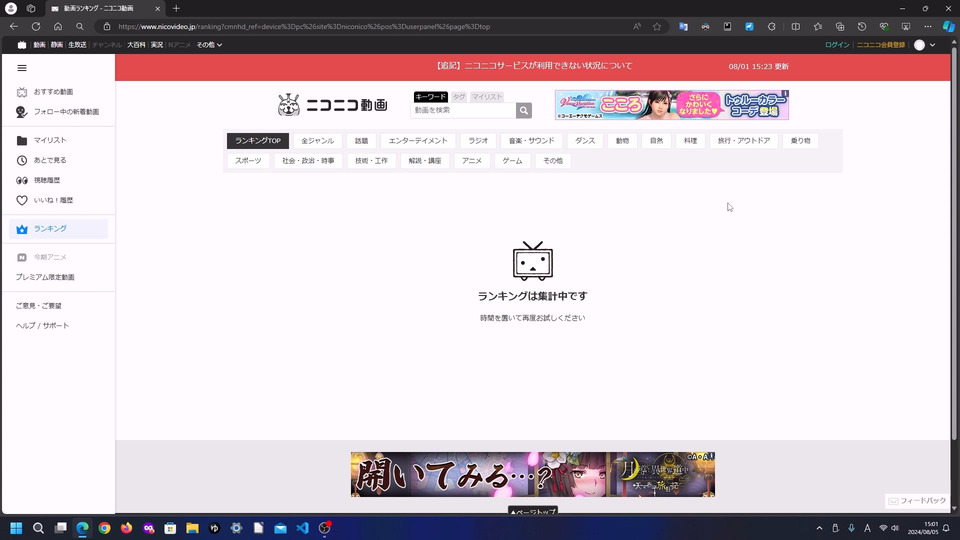Open フォロー中の新着動画 in the sidebar
Screen dimensions: 960x540
58,112
